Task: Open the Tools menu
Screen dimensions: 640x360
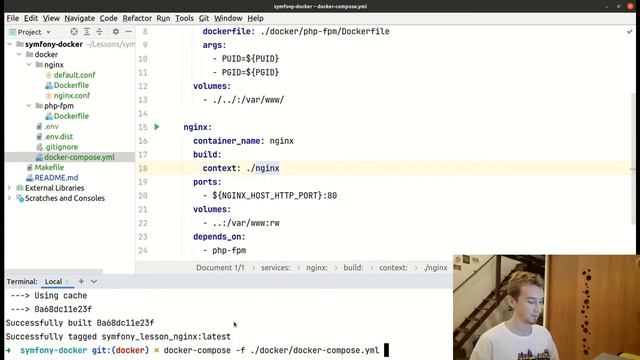Action: [x=184, y=18]
